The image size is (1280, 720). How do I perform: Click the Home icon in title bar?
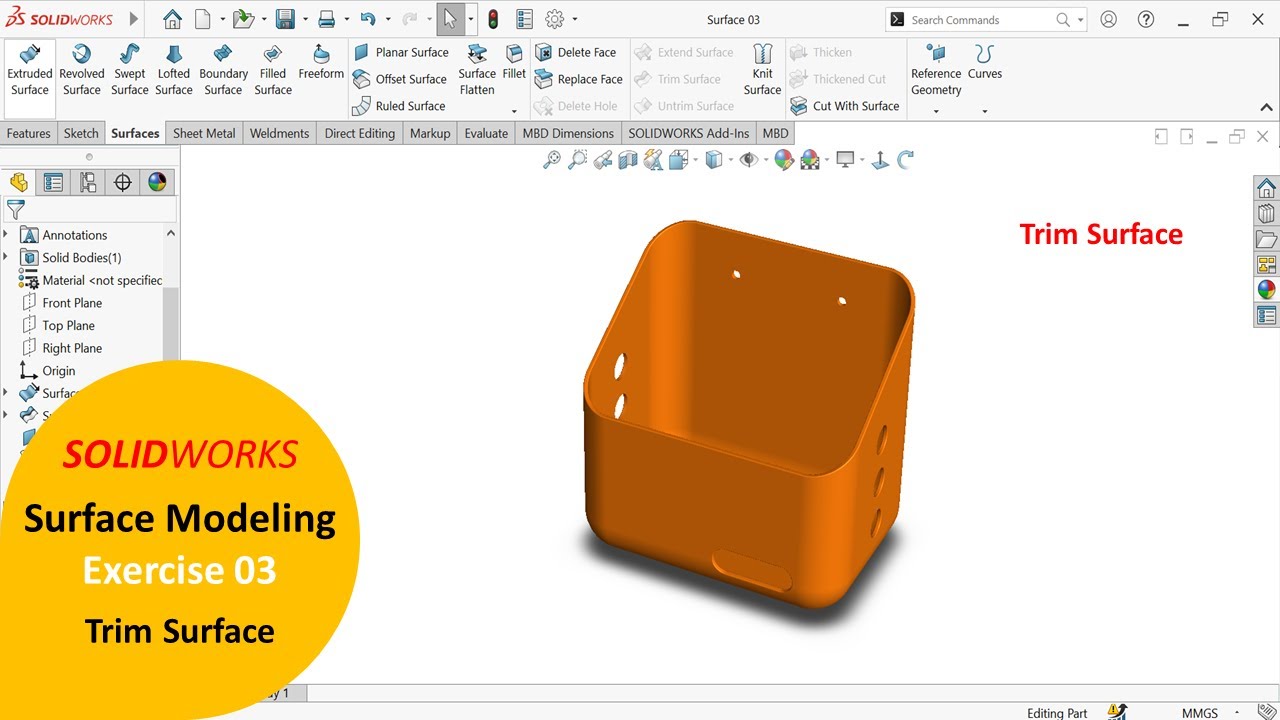click(172, 19)
